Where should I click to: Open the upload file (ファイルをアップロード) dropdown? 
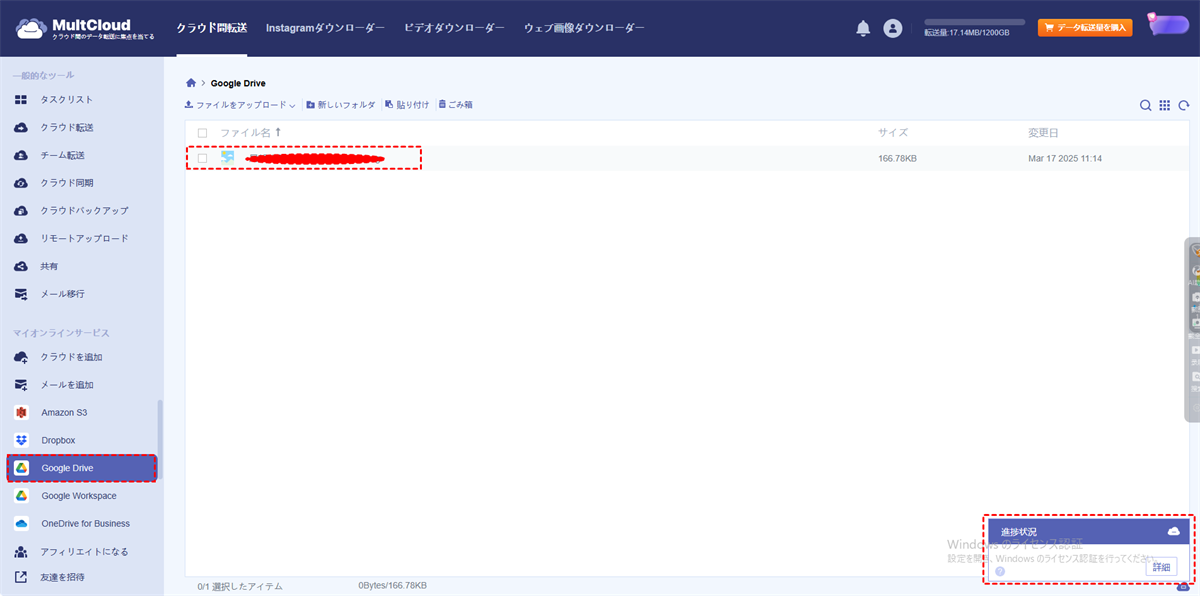tap(240, 105)
